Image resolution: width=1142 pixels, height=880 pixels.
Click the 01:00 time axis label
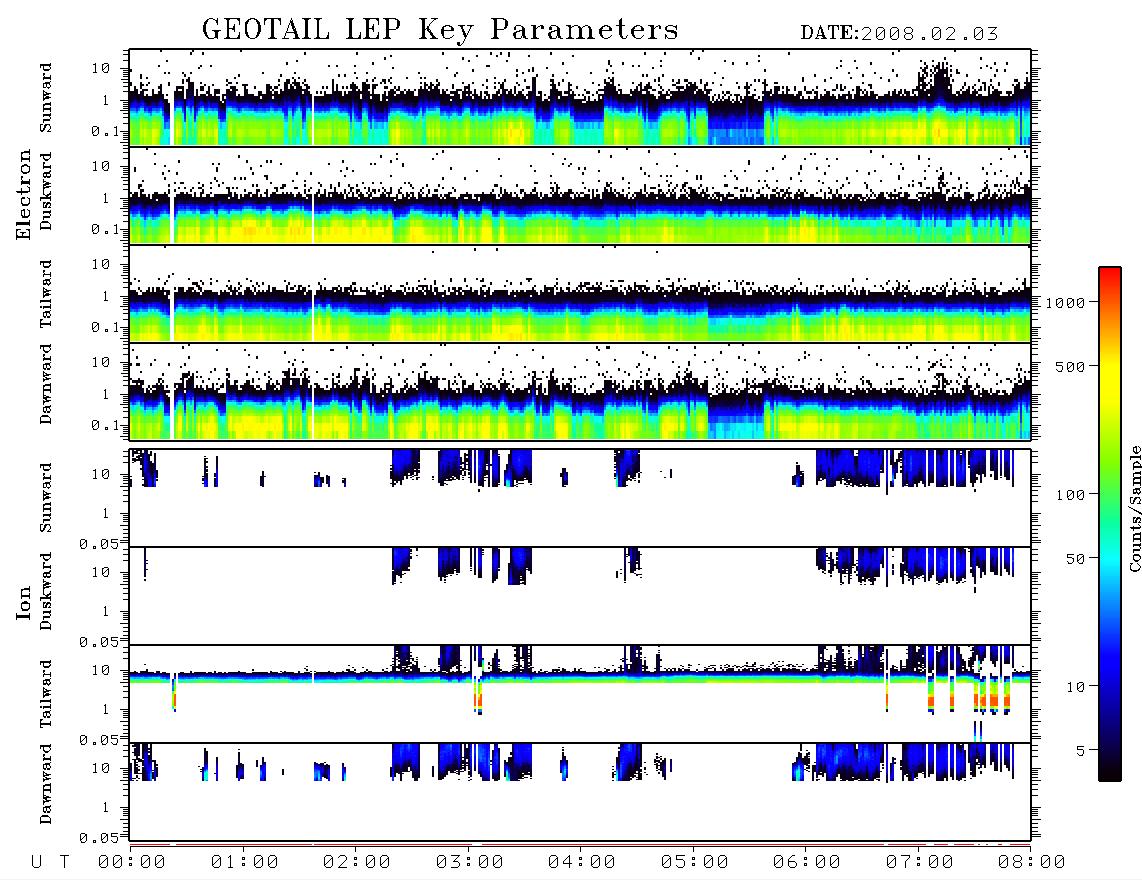(245, 863)
